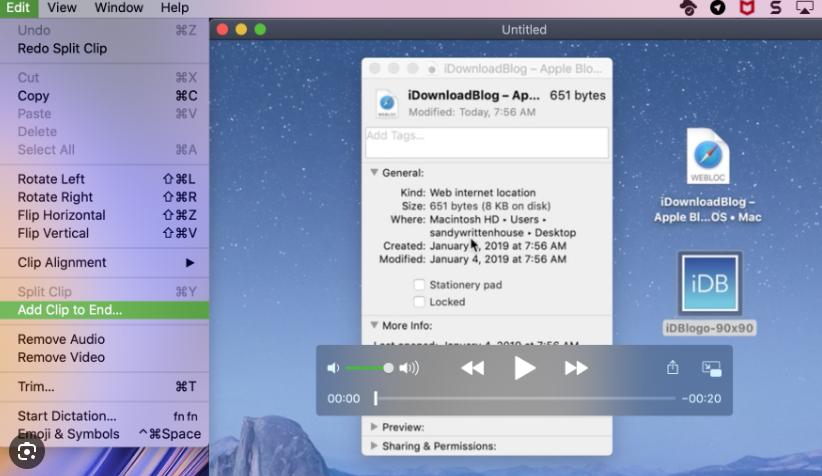This screenshot has width=822, height=476.
Task: Adjust the green volume slider knob
Action: [388, 368]
